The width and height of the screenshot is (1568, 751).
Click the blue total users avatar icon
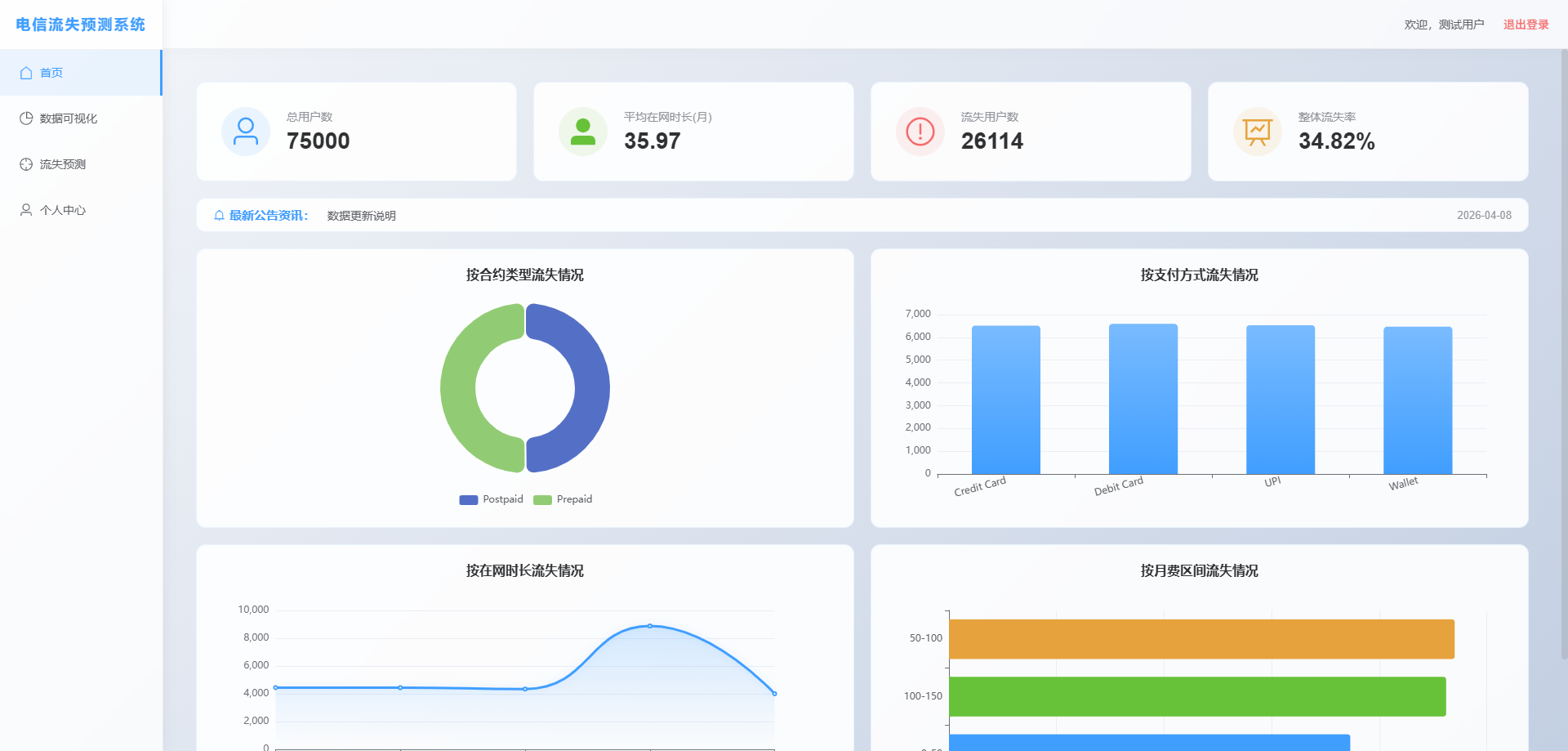coord(246,132)
